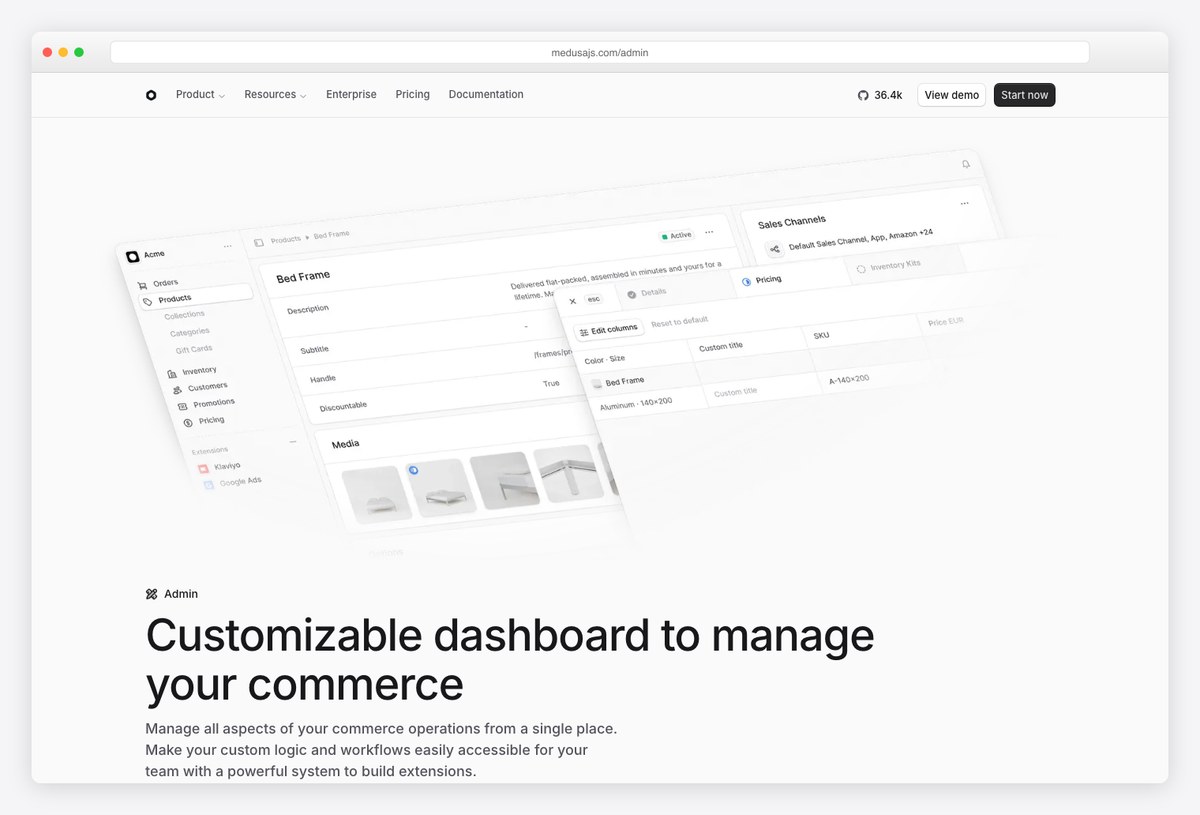This screenshot has width=1200, height=815.
Task: Open the GitHub icon showing 36.4k stars
Action: point(863,95)
